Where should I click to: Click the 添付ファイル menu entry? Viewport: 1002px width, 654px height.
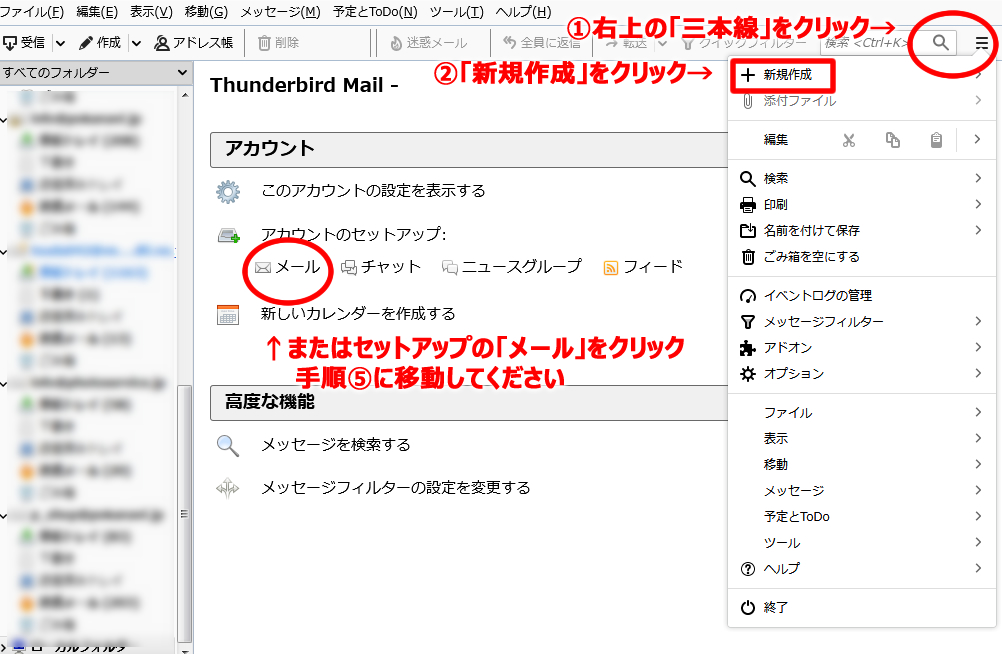[861, 100]
